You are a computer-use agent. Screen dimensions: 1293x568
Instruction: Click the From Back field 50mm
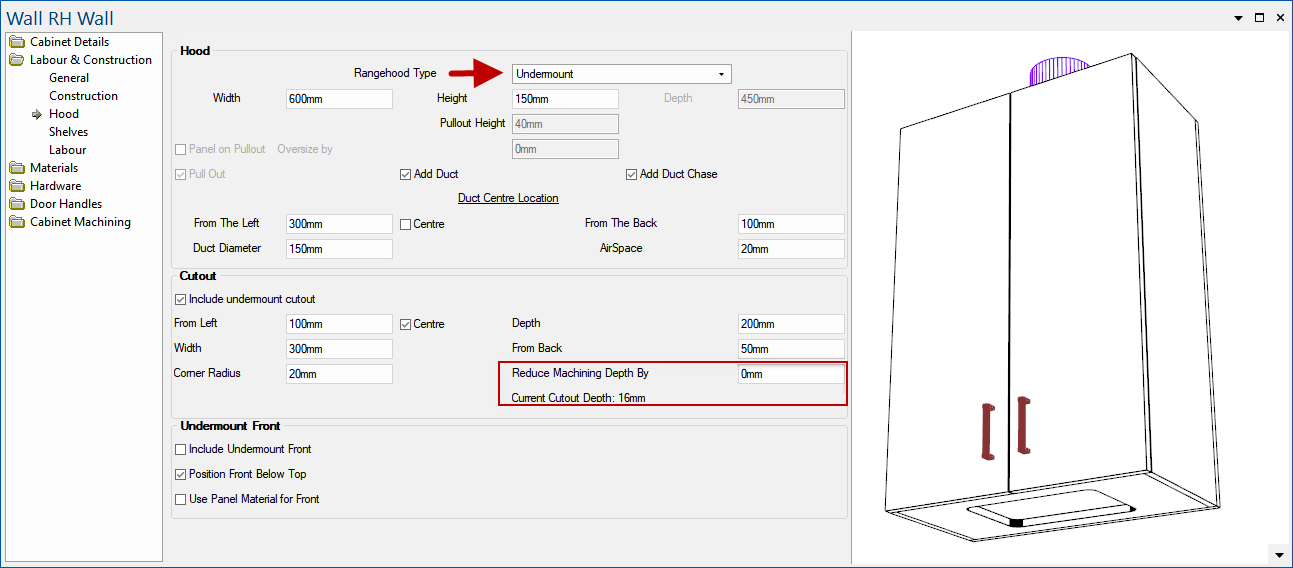point(791,349)
